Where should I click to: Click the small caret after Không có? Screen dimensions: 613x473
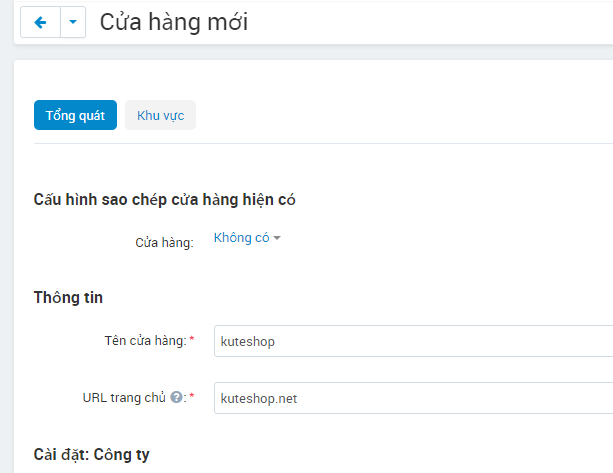277,238
